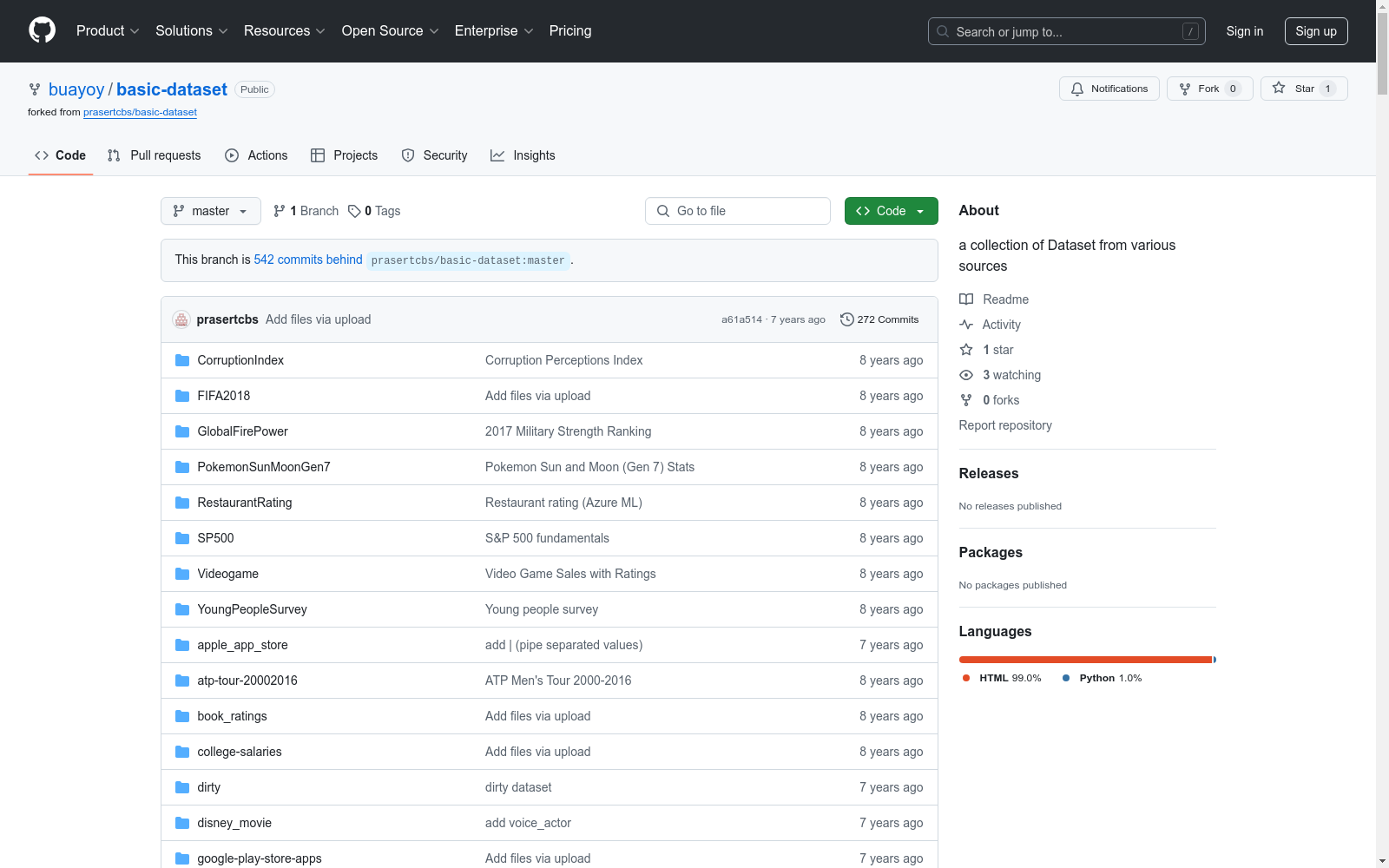
Task: Click the branch icon next to 1 Branch
Action: 279,211
